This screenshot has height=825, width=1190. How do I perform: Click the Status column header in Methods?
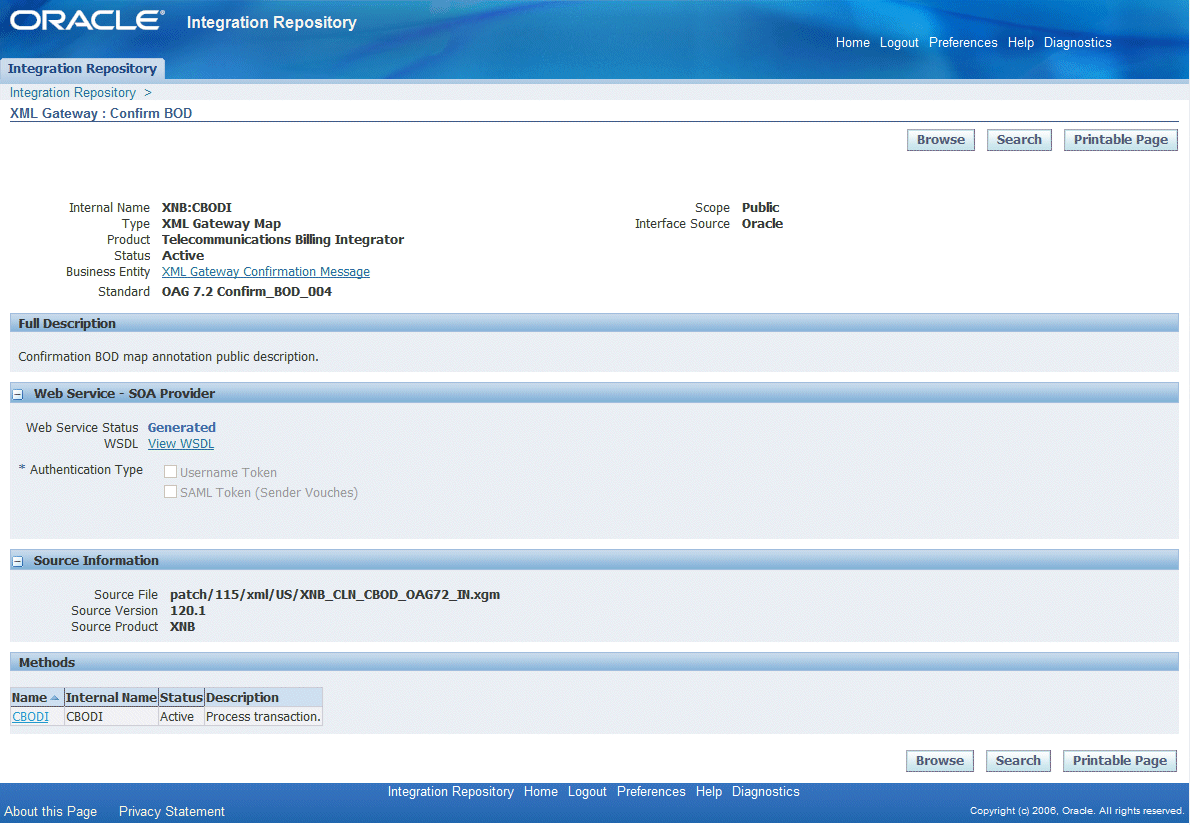point(181,697)
